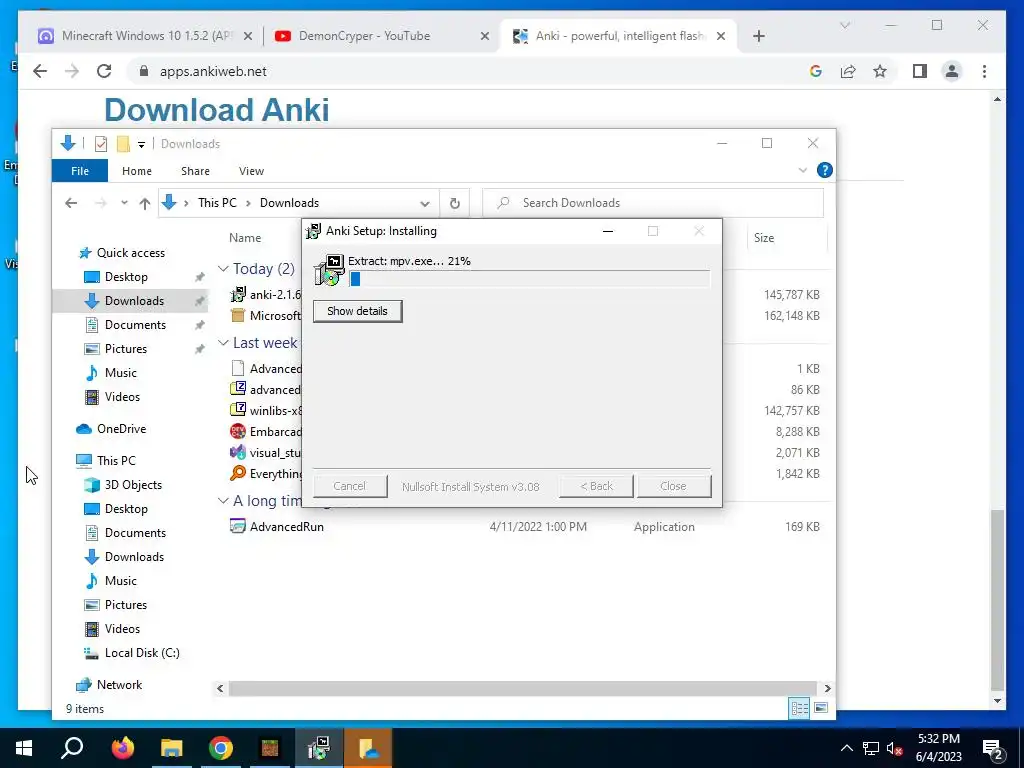The image size is (1024, 768).
Task: Collapse the A long time ago group
Action: pos(223,501)
